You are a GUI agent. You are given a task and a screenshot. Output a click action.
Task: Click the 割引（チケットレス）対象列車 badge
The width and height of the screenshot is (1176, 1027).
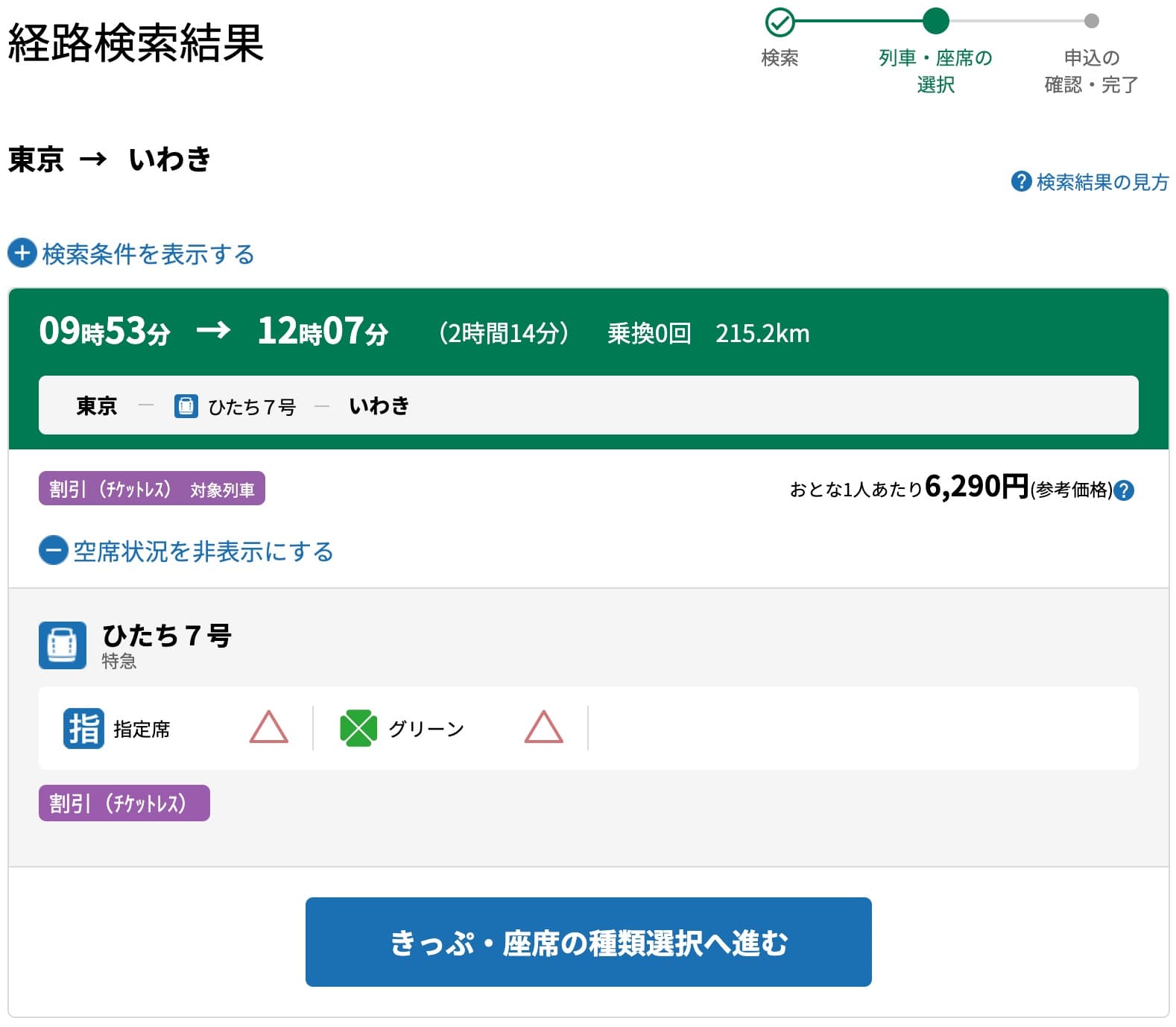click(152, 489)
